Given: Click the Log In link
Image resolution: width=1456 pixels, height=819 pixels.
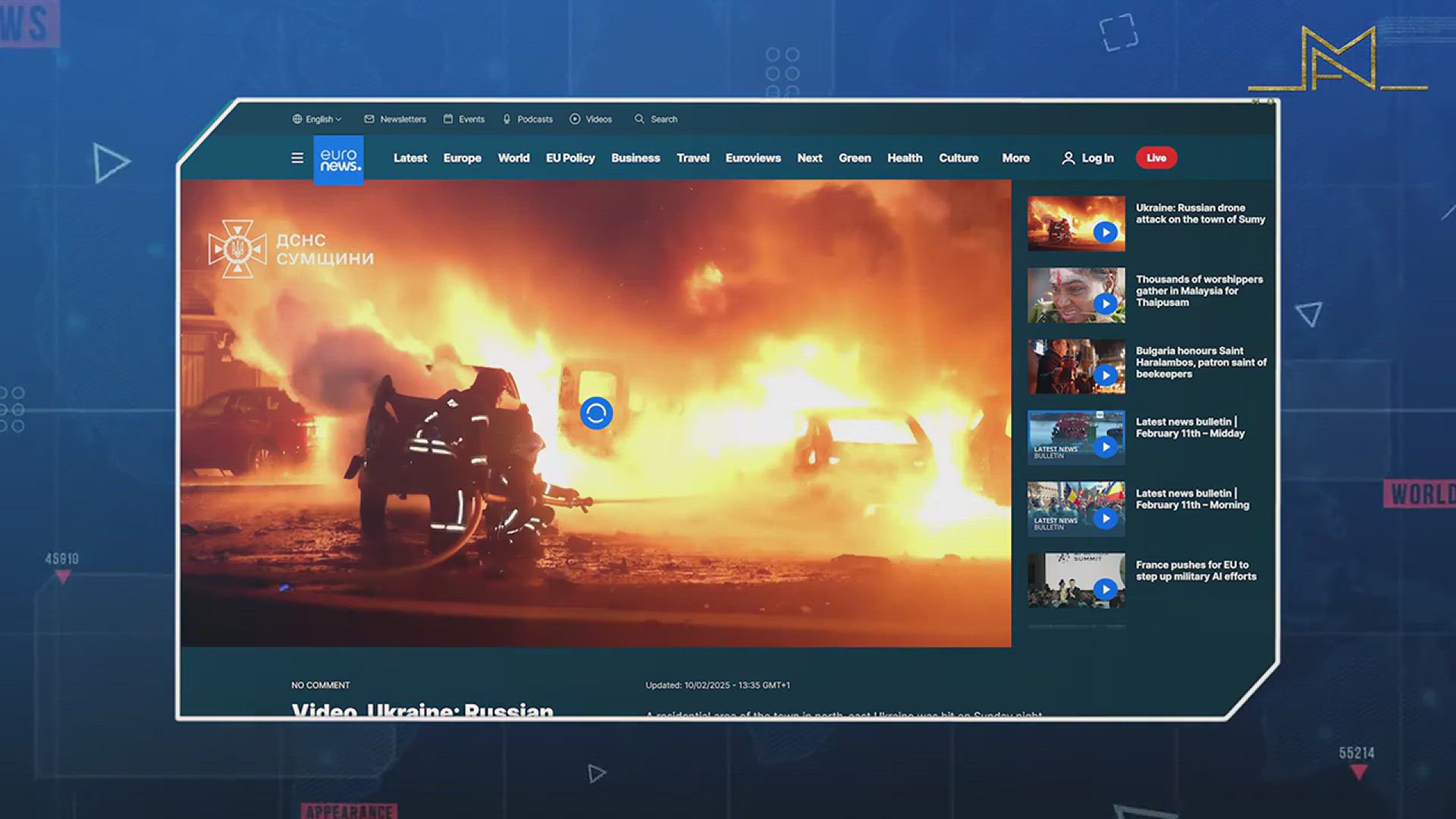Looking at the screenshot, I should pyautogui.click(x=1097, y=158).
